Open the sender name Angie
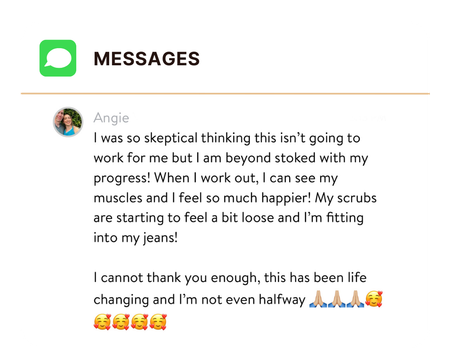 coord(111,118)
